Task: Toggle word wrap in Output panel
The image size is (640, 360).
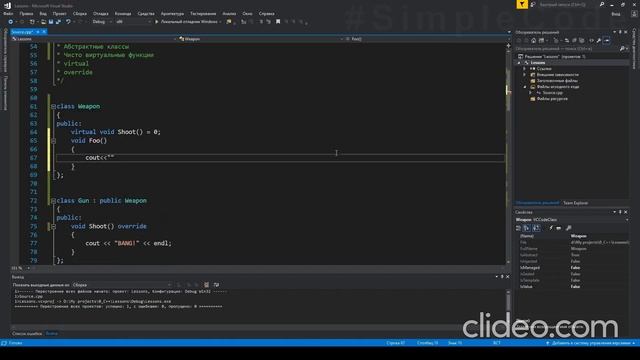Action: [216, 285]
